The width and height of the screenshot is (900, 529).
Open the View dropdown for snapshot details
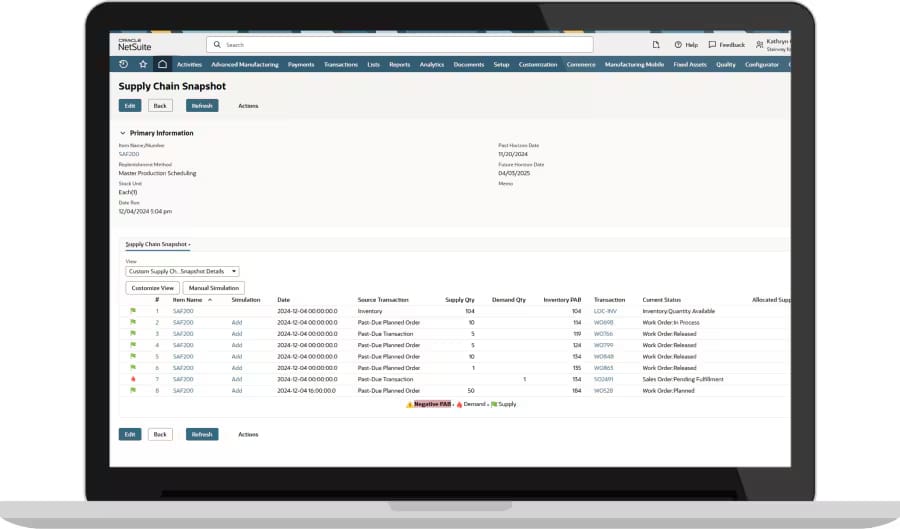(182, 271)
